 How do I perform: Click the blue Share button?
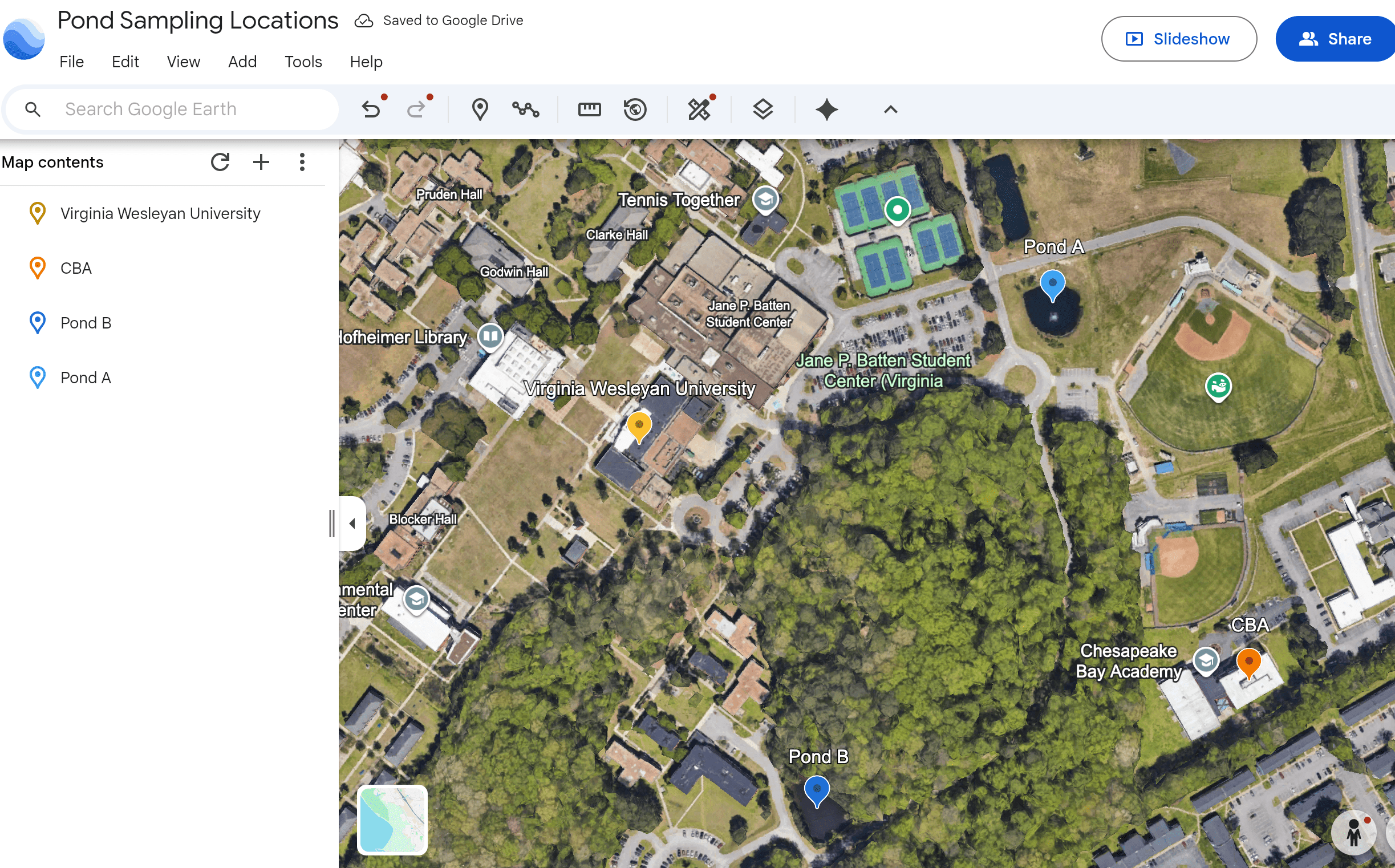coord(1335,39)
